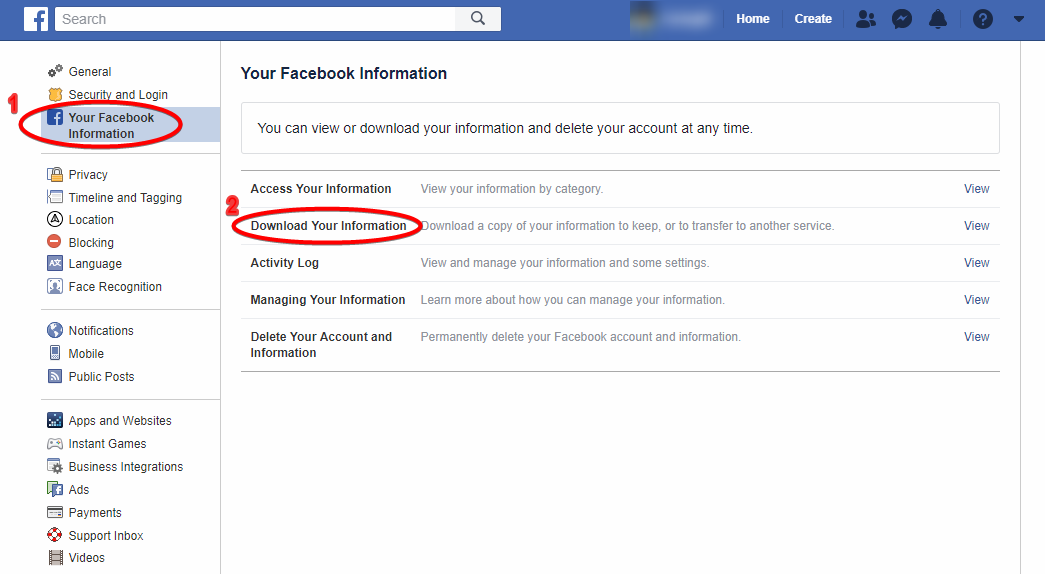Viewport: 1045px width, 574px height.
Task: Open Security and Login settings
Action: pyautogui.click(x=118, y=95)
